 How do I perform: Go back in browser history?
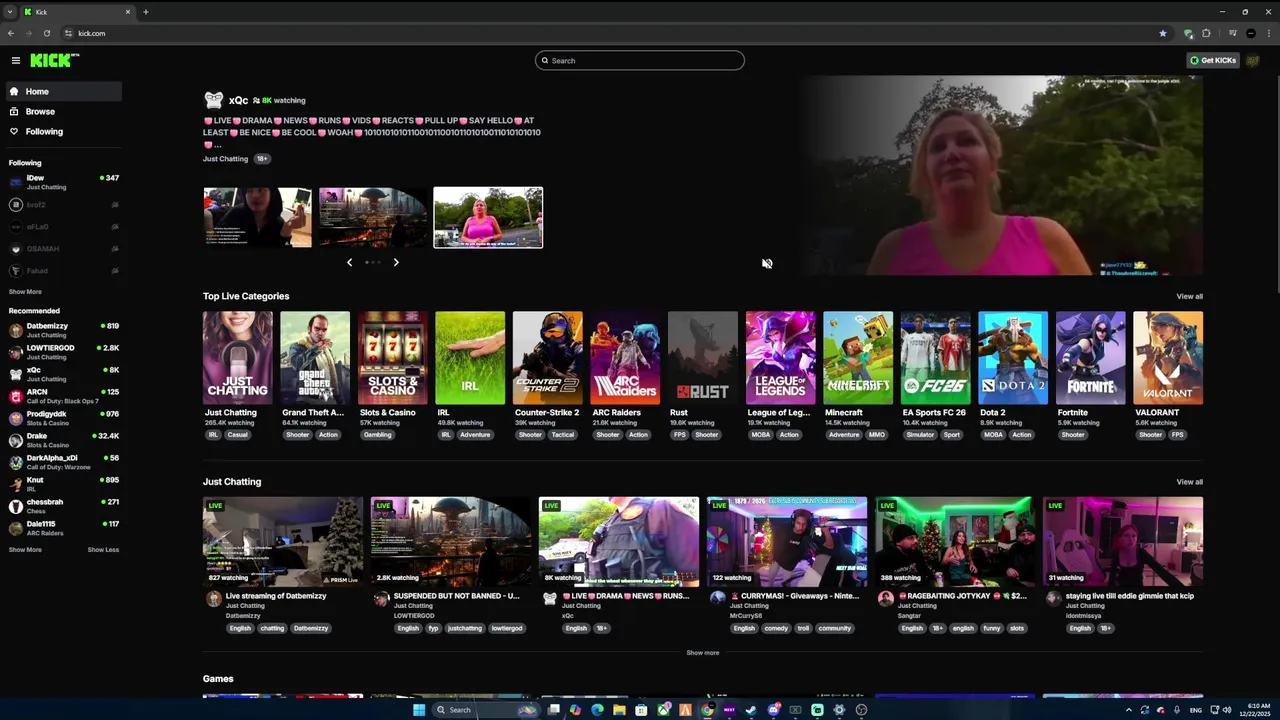point(11,33)
